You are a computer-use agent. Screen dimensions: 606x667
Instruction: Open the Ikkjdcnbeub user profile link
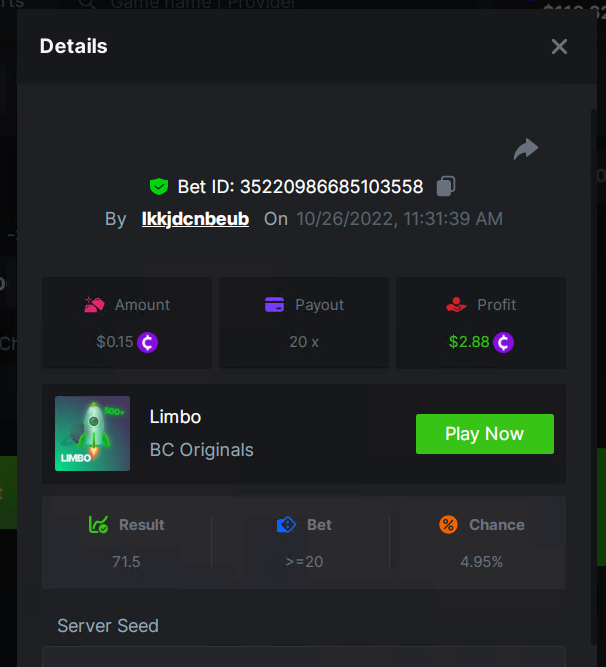coord(195,218)
